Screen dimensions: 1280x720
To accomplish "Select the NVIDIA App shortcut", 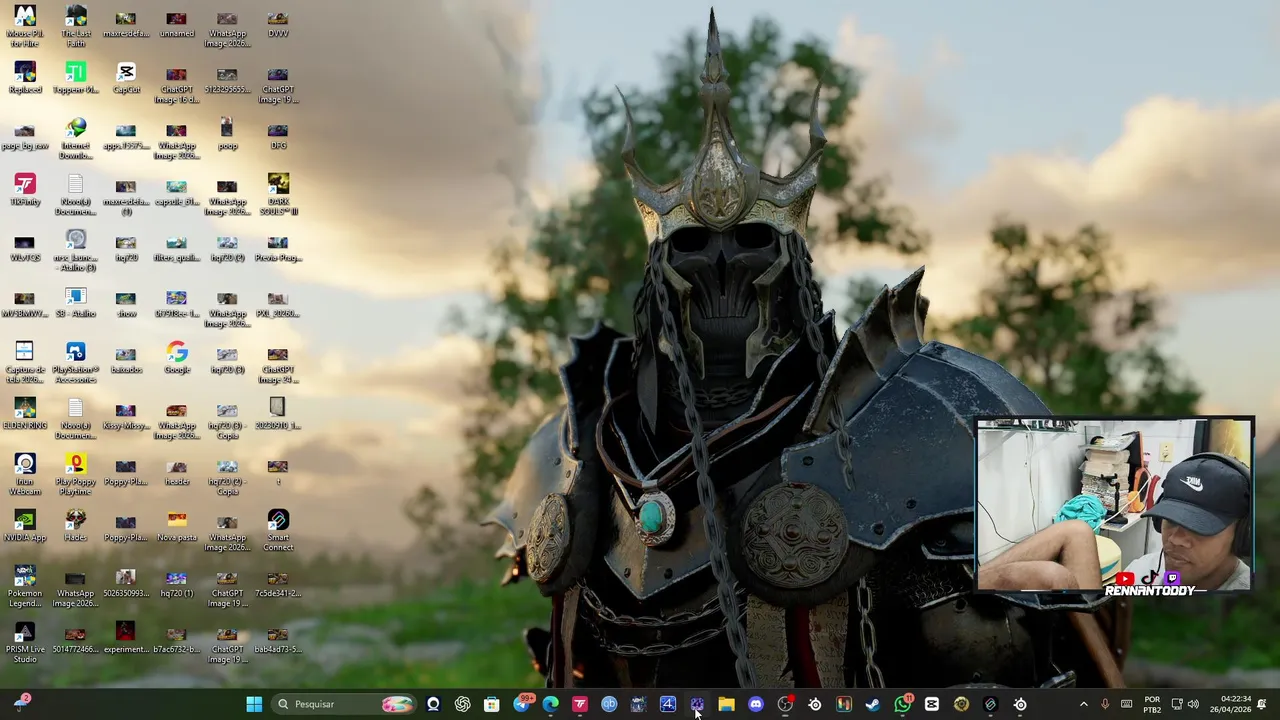I will pyautogui.click(x=25, y=526).
